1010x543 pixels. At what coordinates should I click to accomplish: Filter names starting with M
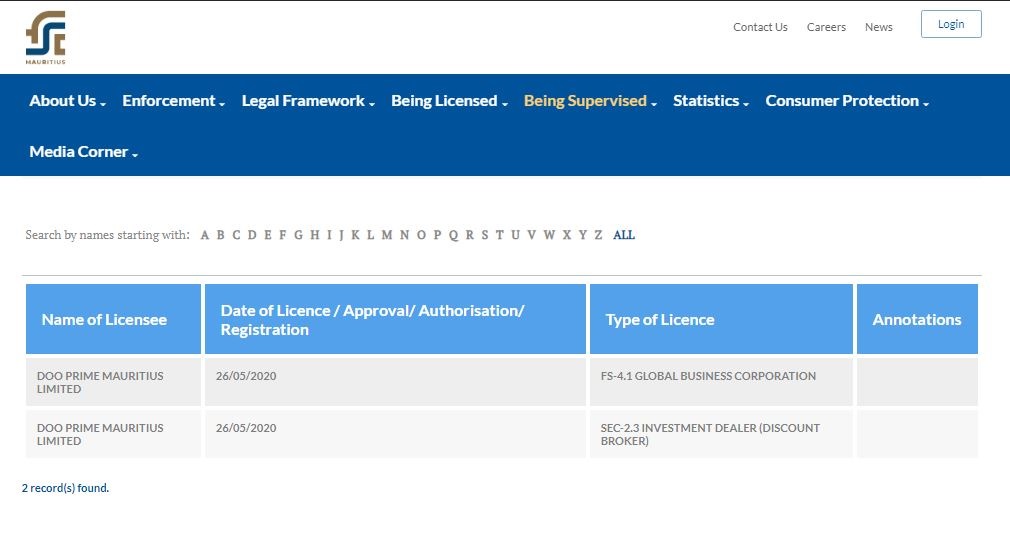coord(386,235)
